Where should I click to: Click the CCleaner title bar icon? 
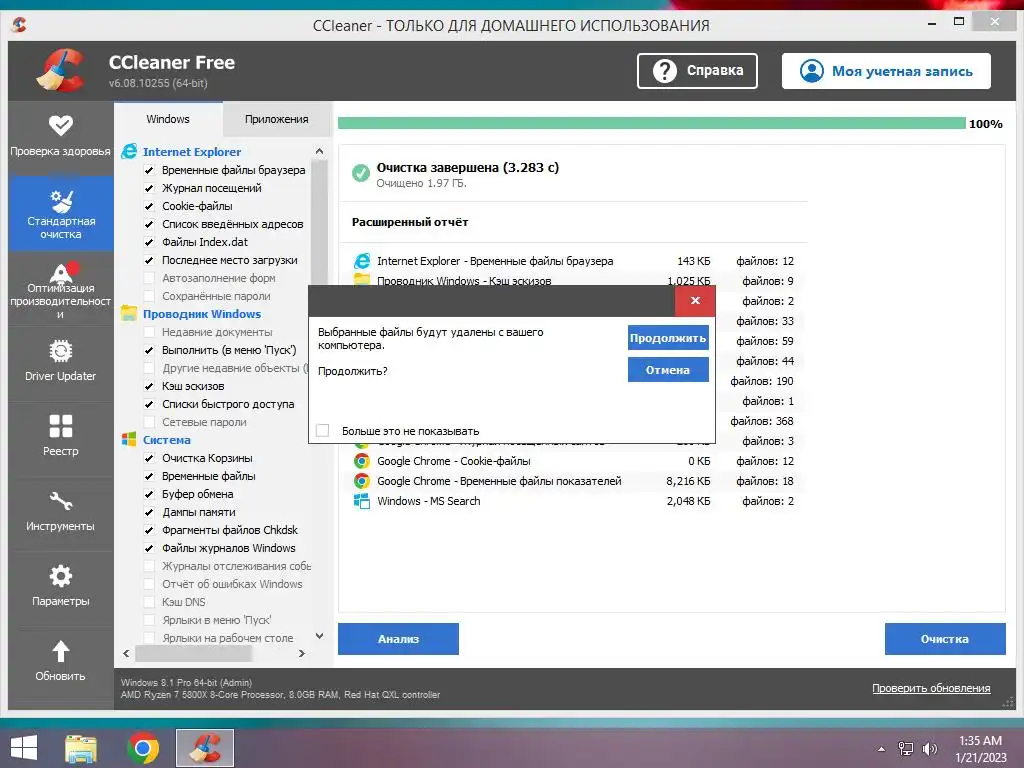tap(20, 25)
